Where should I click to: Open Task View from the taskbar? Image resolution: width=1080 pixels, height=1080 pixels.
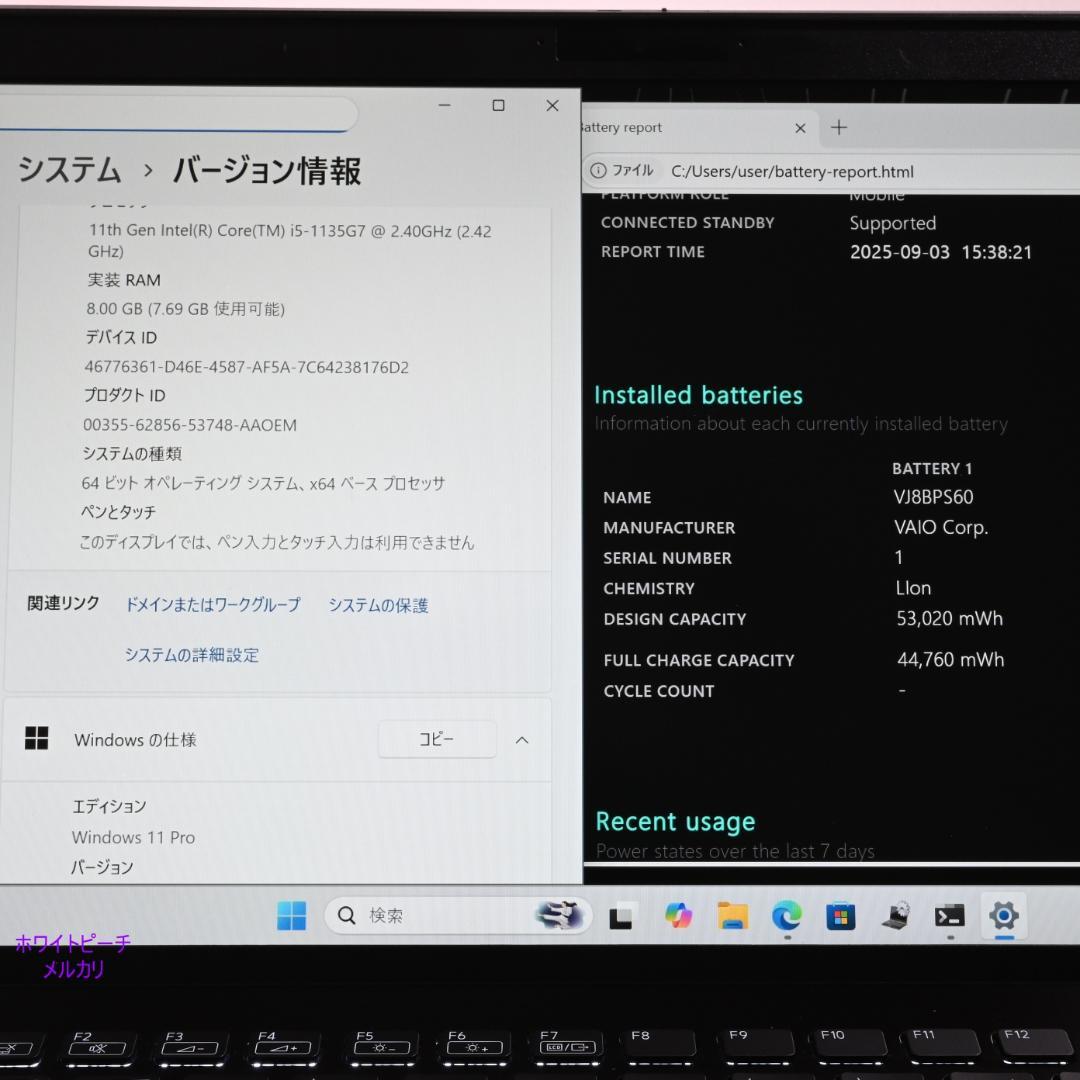click(621, 916)
